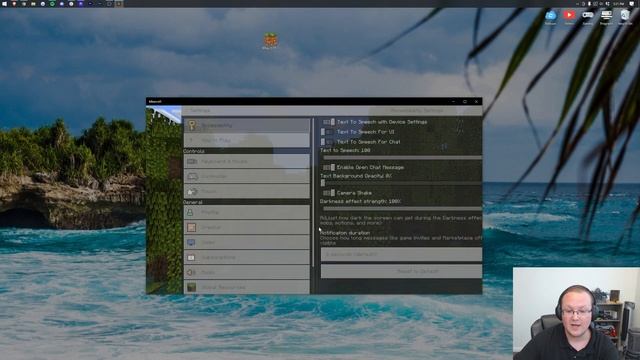640x360 pixels.
Task: Select the Accessibility key icon in sidebar
Action: coord(191,125)
